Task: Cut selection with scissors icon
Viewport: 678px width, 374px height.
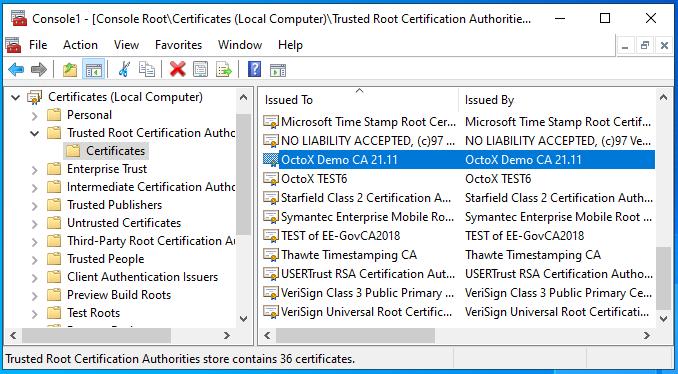Action: 124,70
